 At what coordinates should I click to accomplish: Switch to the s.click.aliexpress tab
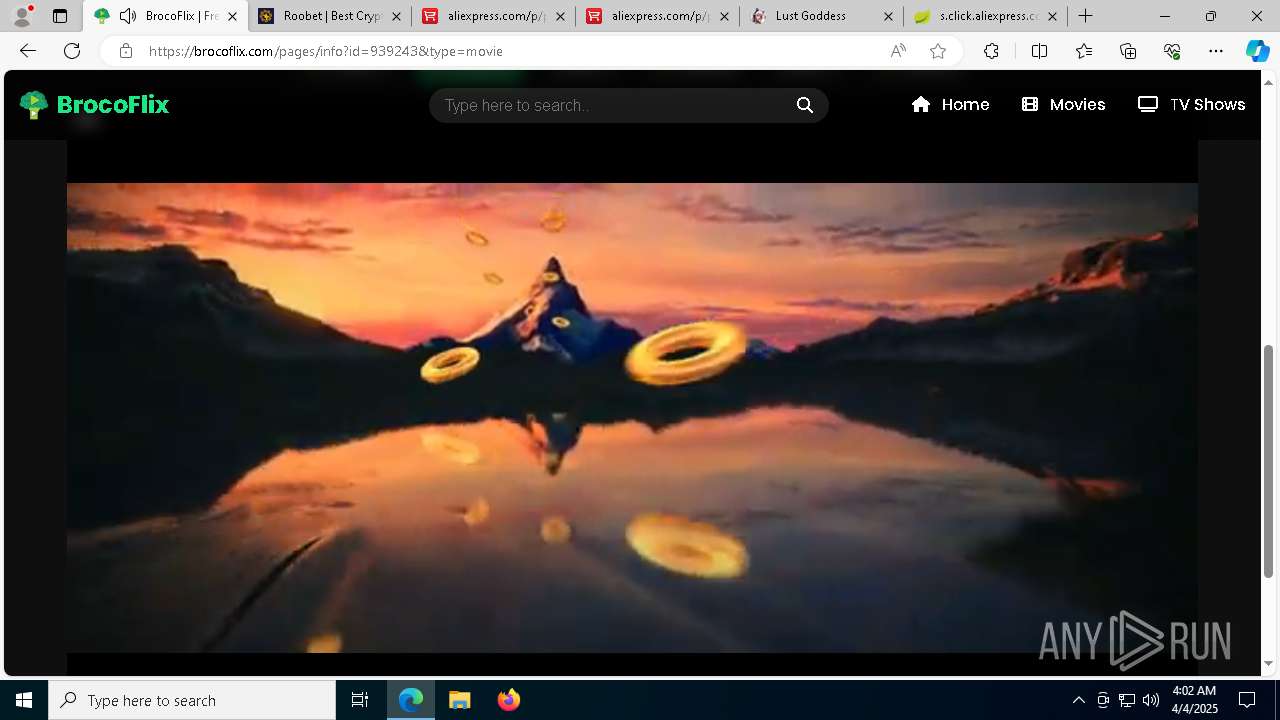986,16
